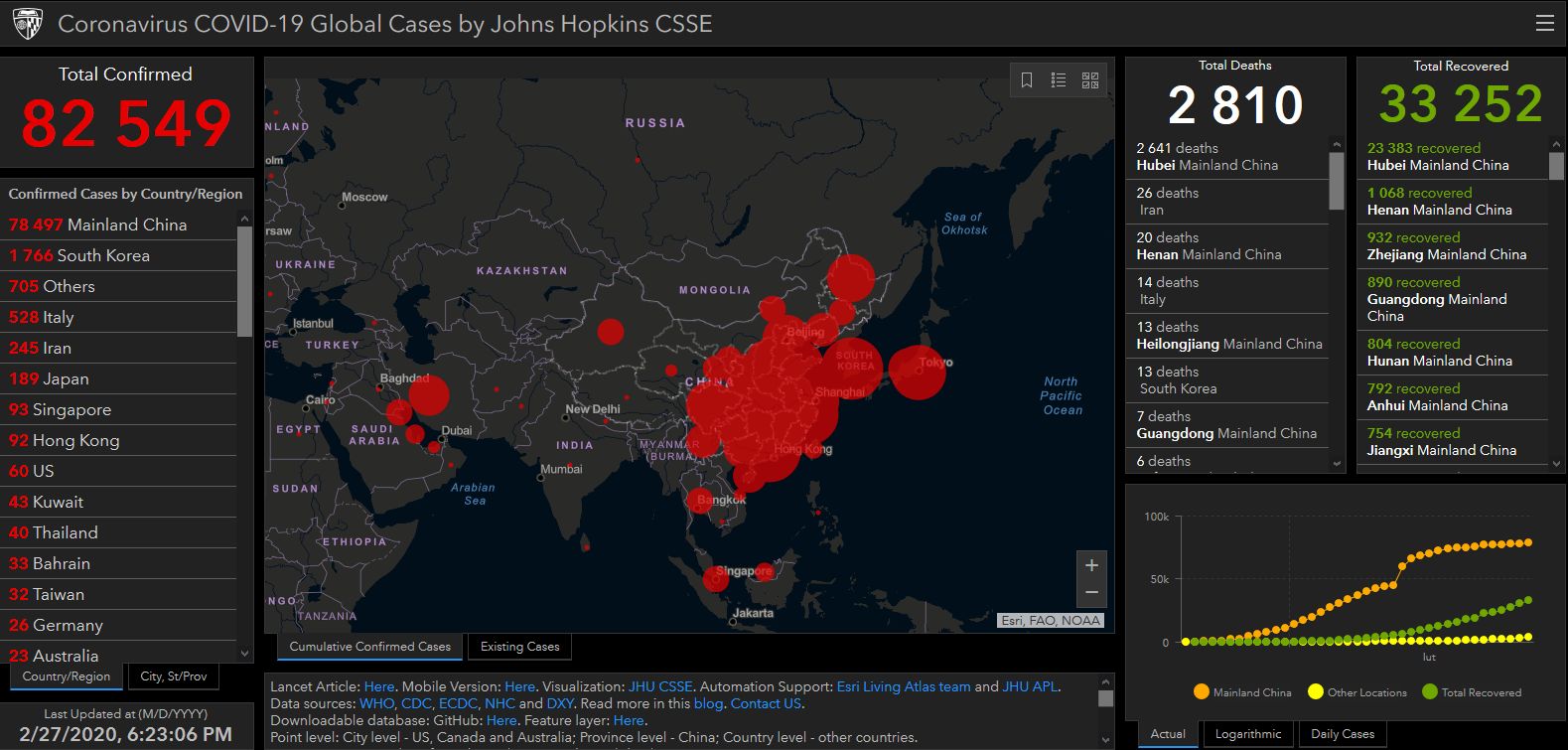Switch to the Cumulative Confirmed Cases tab
This screenshot has width=1568, height=750.
click(369, 647)
